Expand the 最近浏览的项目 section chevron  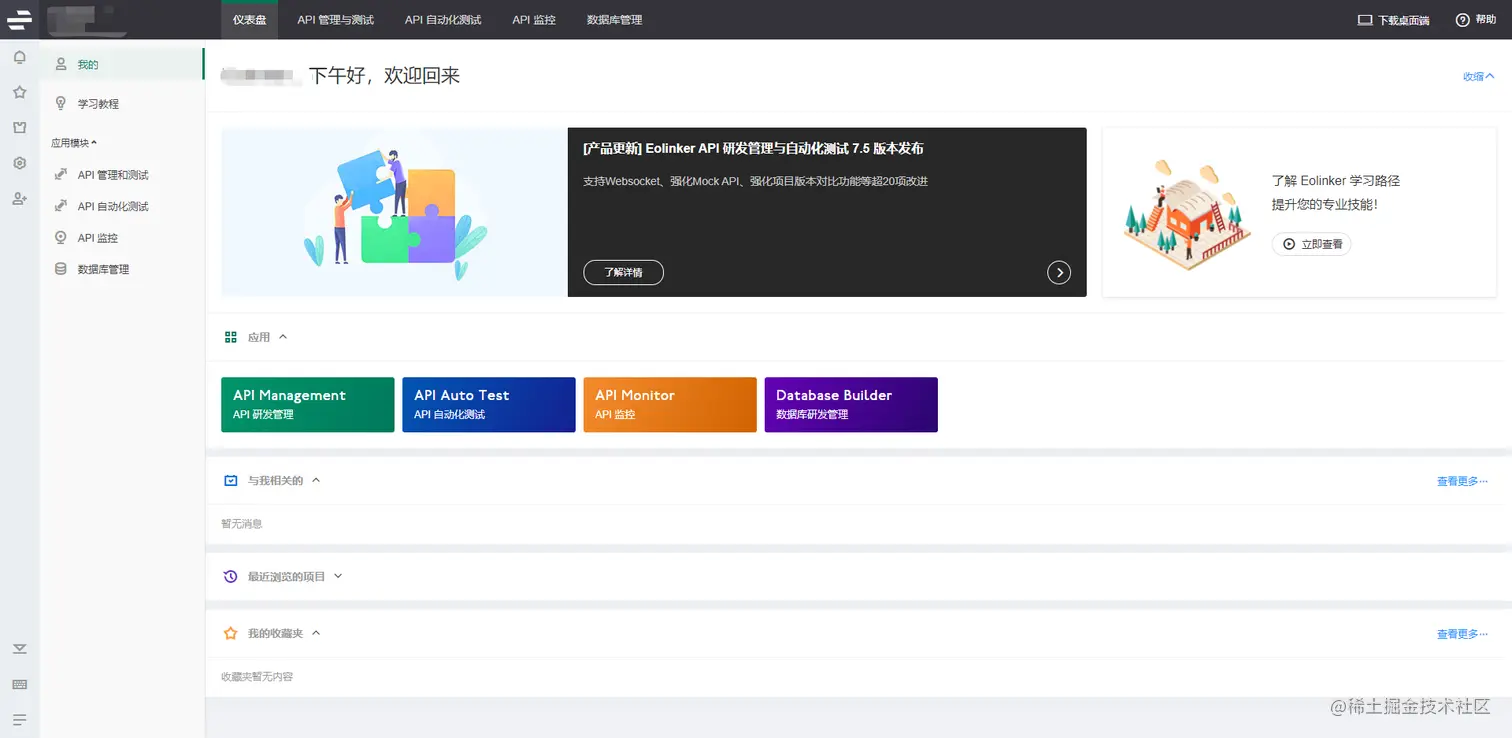coord(338,576)
